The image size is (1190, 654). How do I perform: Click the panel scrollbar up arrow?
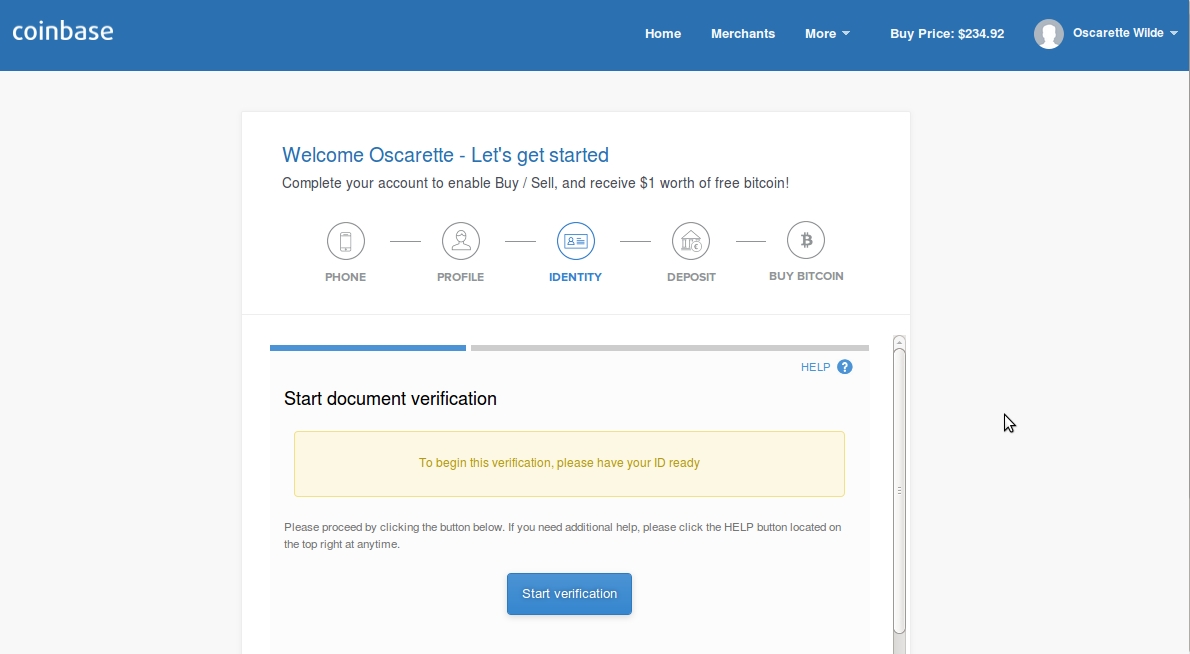pos(899,342)
